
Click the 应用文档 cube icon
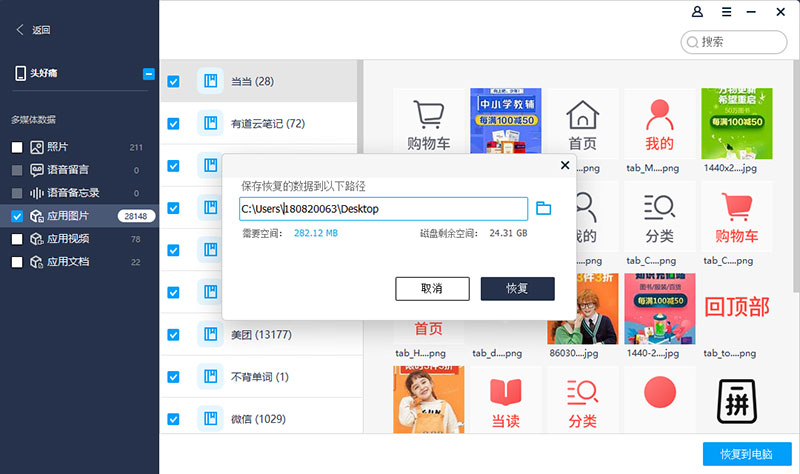[37, 262]
